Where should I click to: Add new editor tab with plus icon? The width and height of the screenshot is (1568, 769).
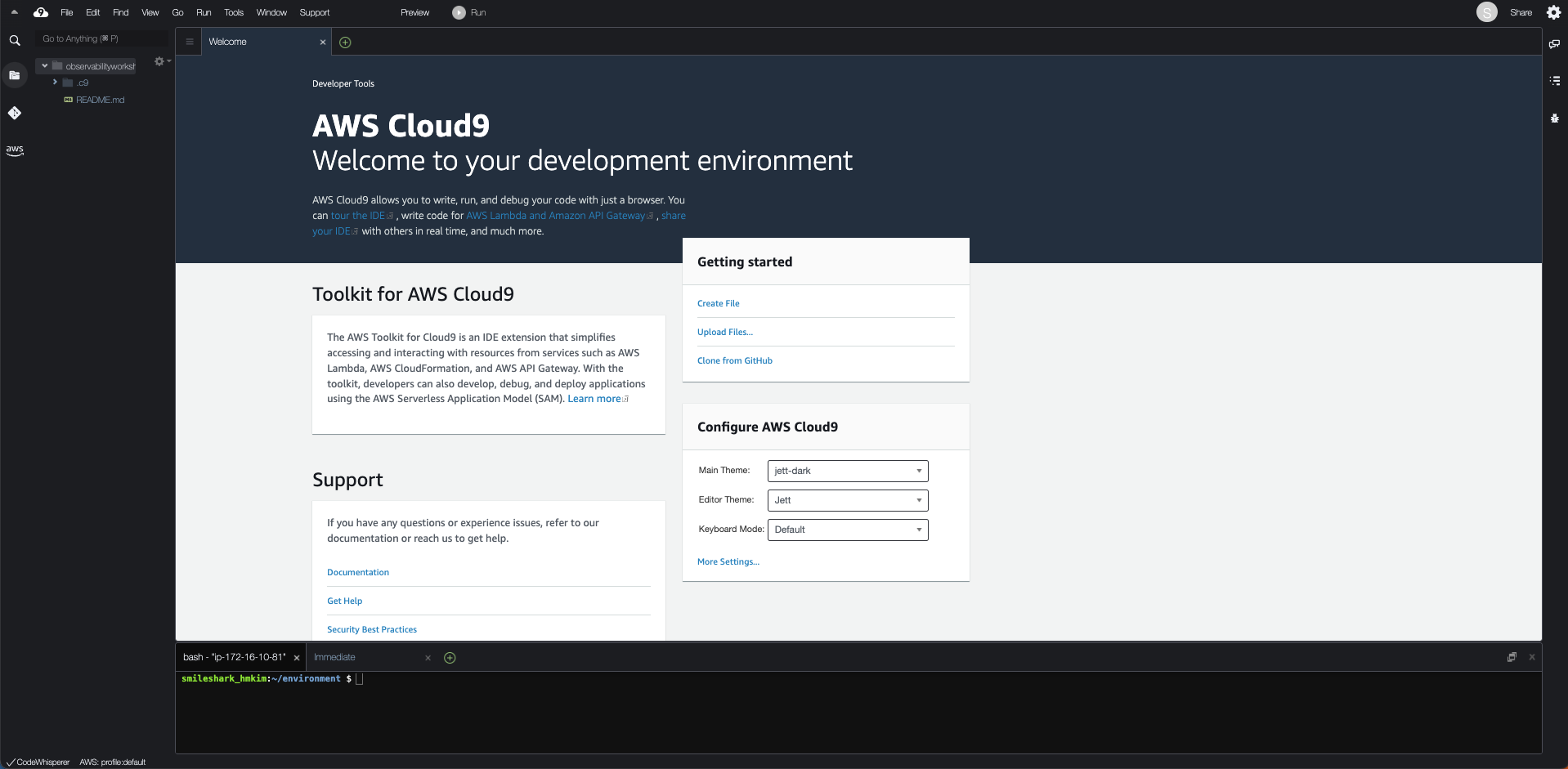pos(345,42)
